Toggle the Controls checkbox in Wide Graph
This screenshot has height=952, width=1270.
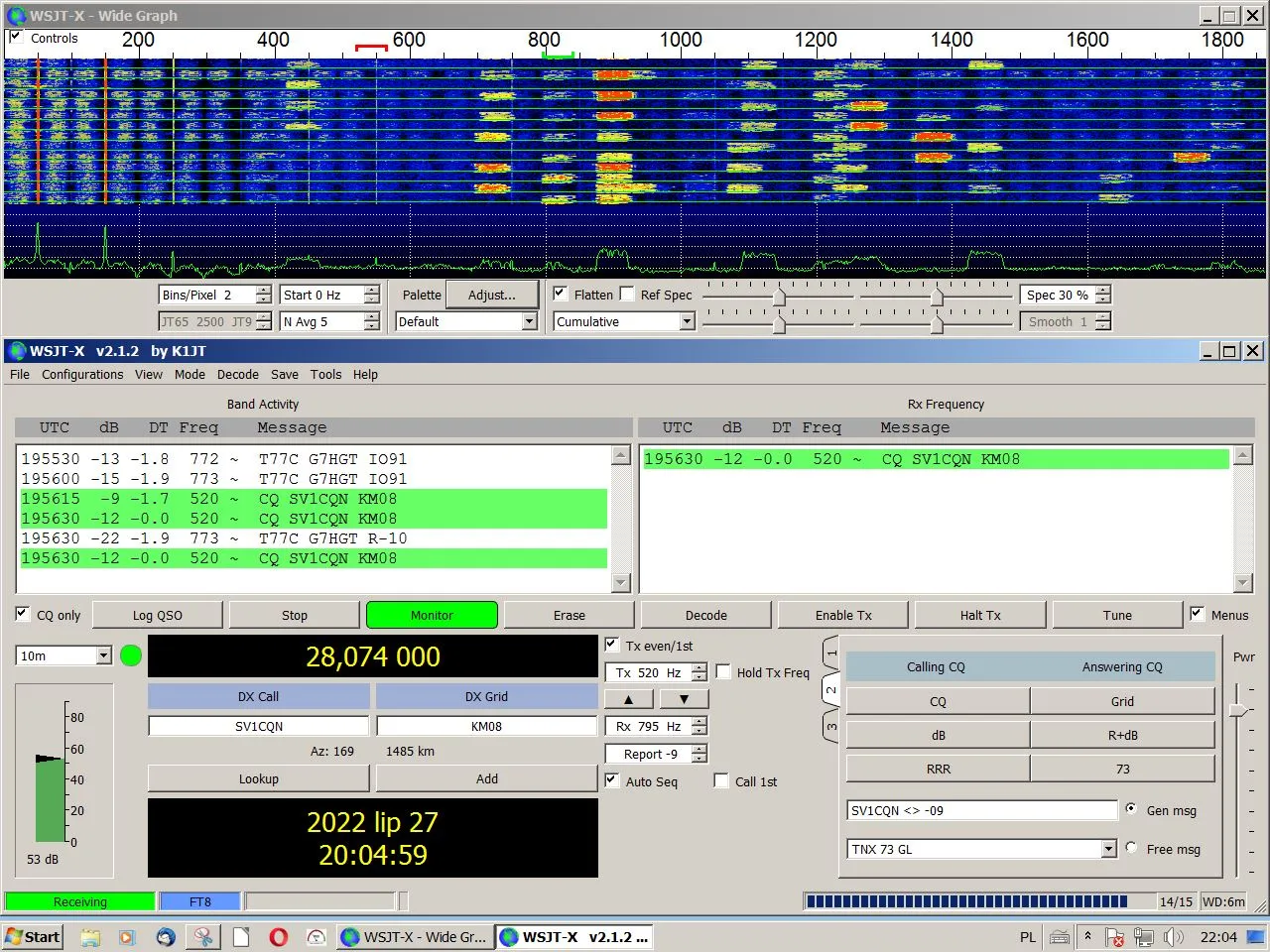coord(16,38)
